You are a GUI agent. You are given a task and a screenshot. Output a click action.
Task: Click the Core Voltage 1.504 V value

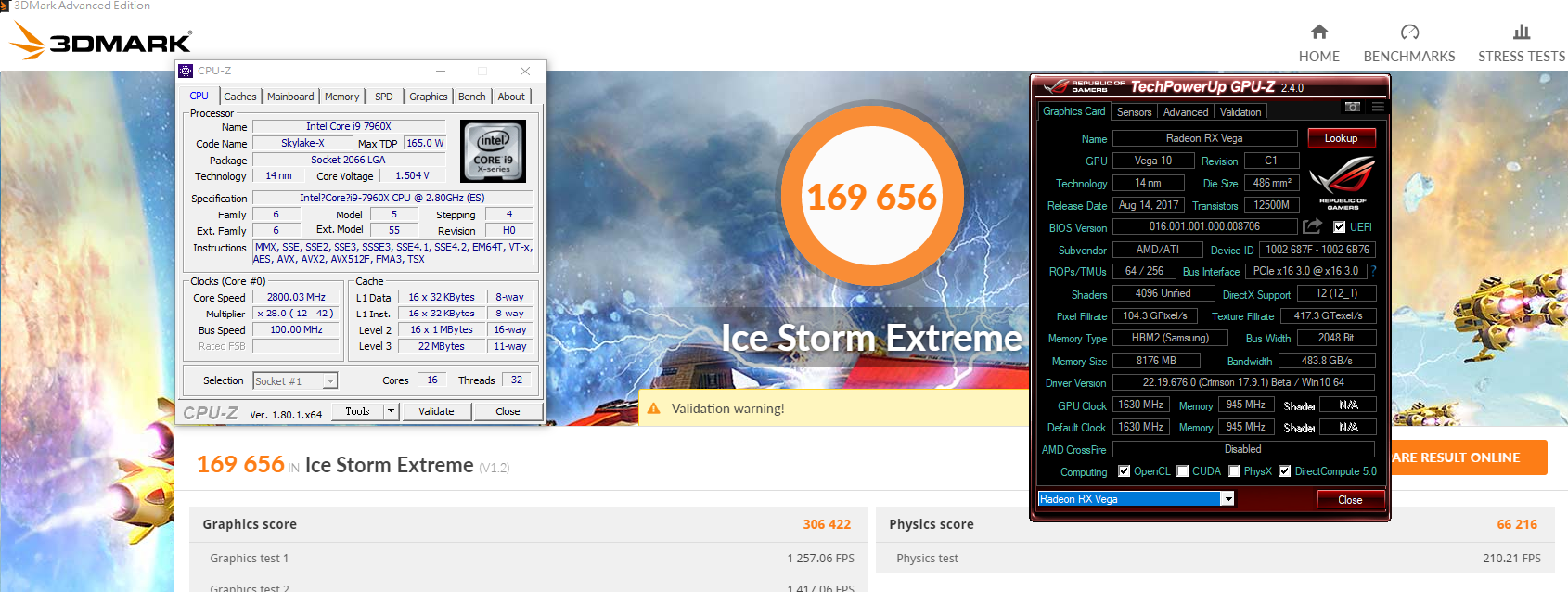[413, 176]
